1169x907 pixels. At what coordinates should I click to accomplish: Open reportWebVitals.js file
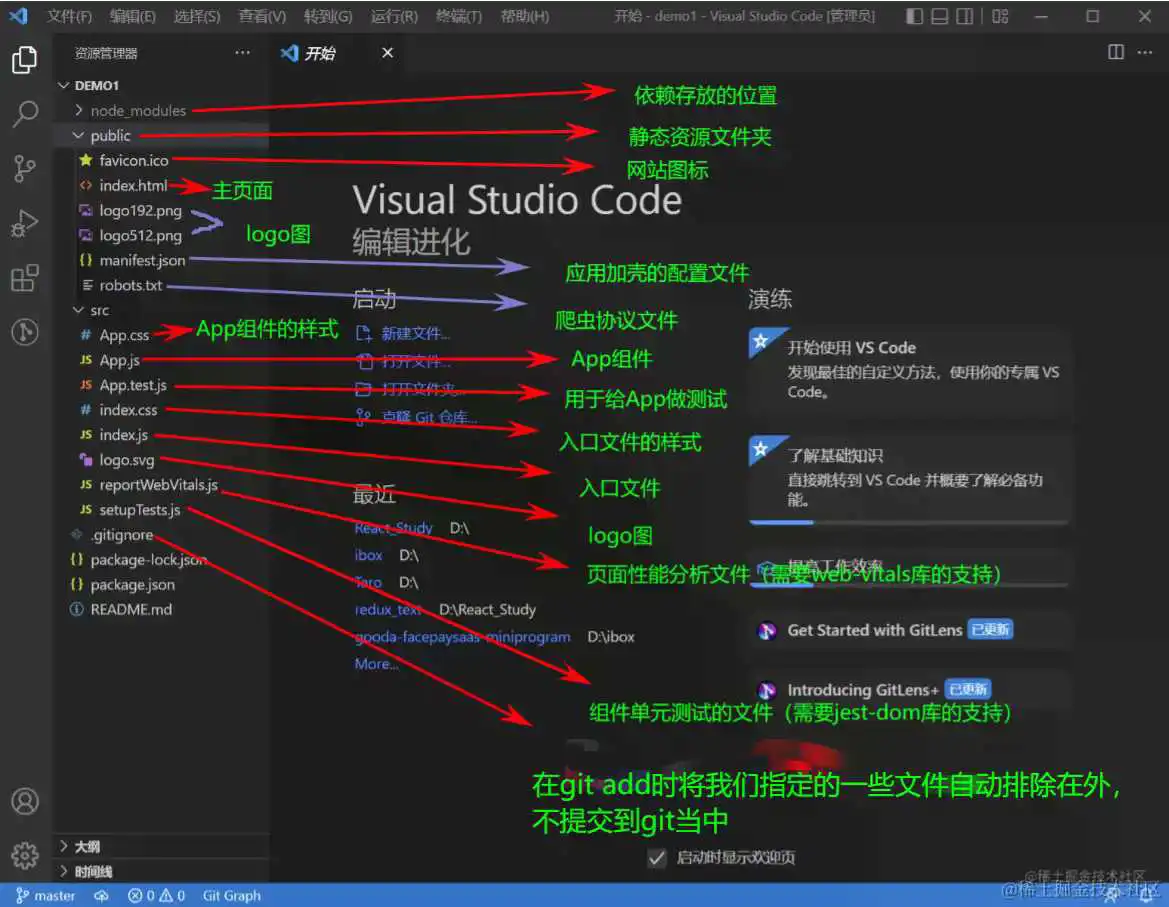click(x=158, y=485)
